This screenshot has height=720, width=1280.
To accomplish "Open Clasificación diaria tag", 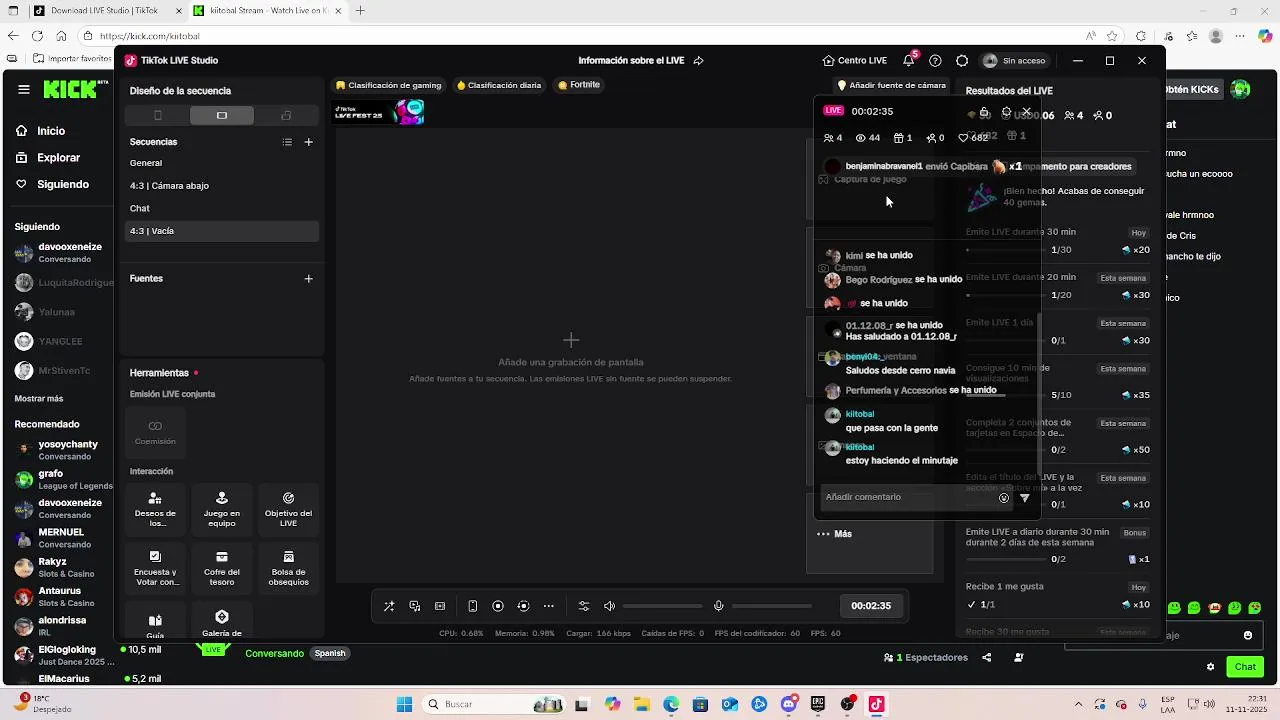I will (x=499, y=85).
